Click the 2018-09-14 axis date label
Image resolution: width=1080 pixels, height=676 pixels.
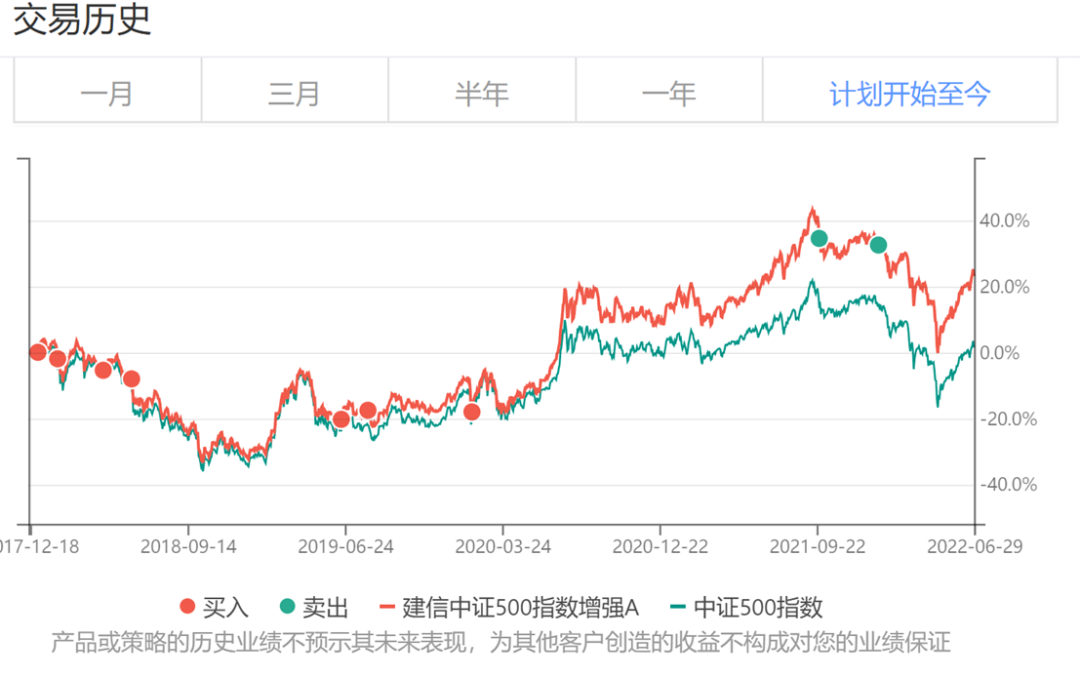188,546
